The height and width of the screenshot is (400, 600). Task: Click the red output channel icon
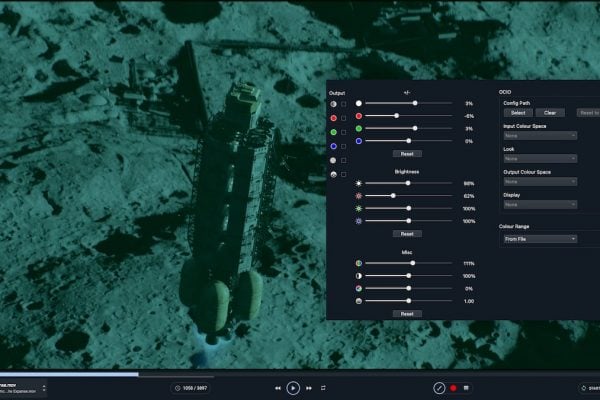click(334, 118)
